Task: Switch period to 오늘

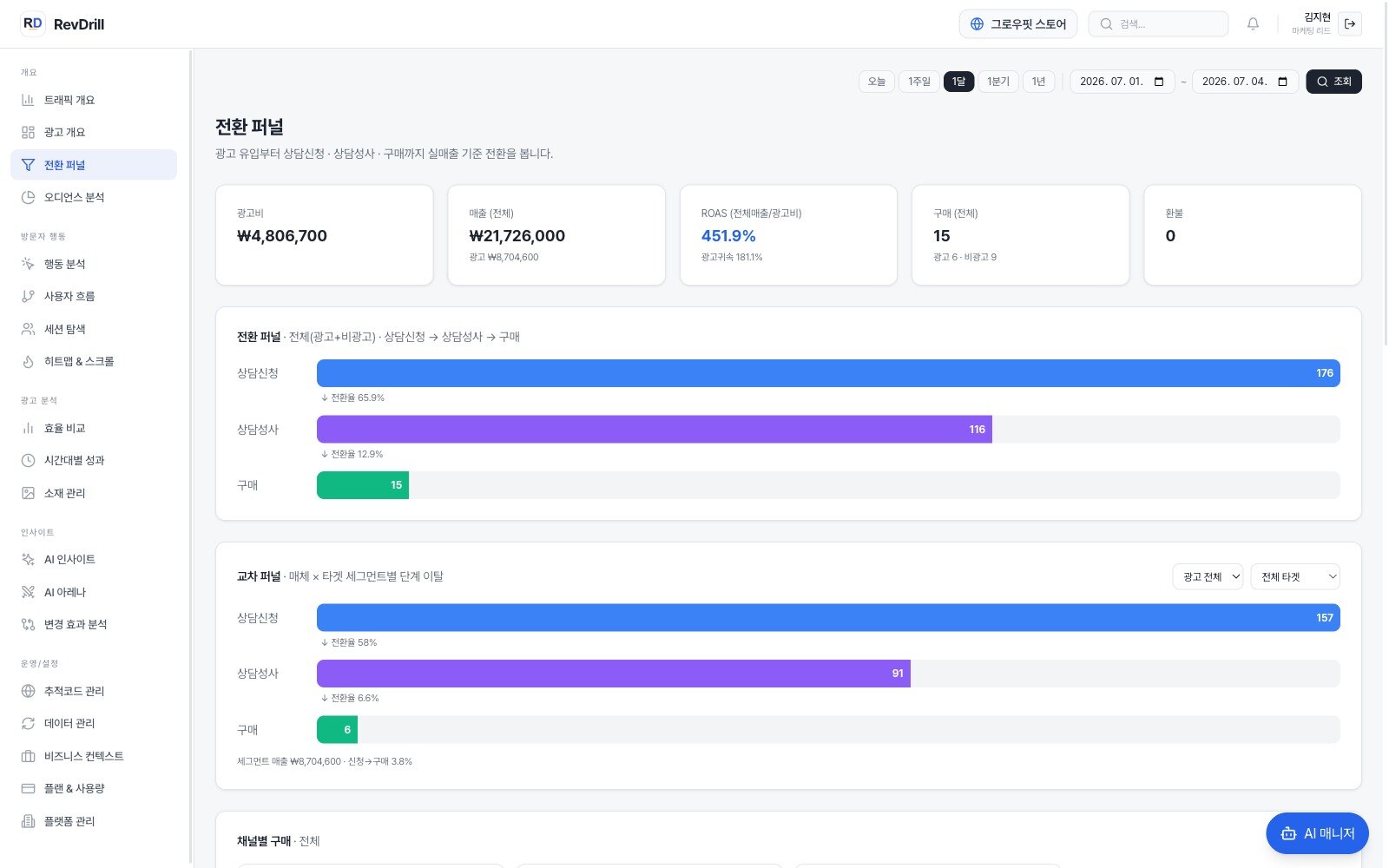Action: point(877,82)
